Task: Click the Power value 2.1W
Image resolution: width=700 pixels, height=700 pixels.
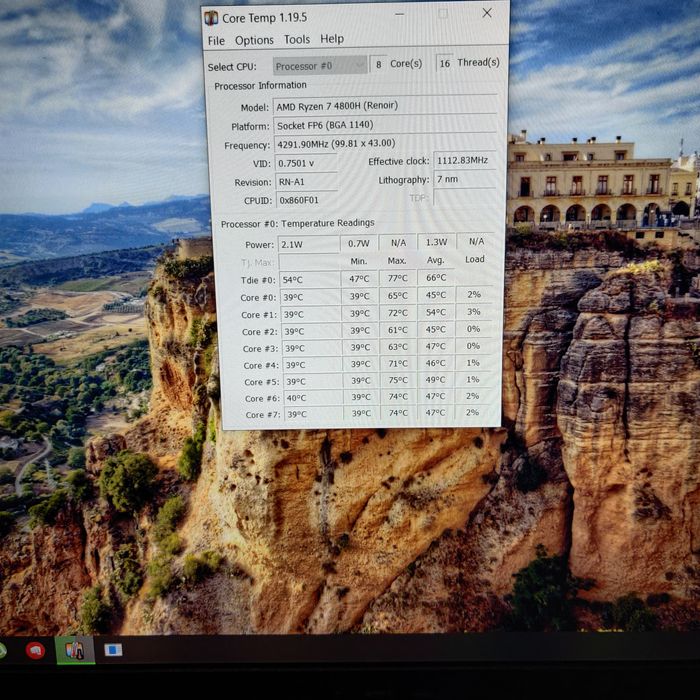Action: [x=309, y=245]
